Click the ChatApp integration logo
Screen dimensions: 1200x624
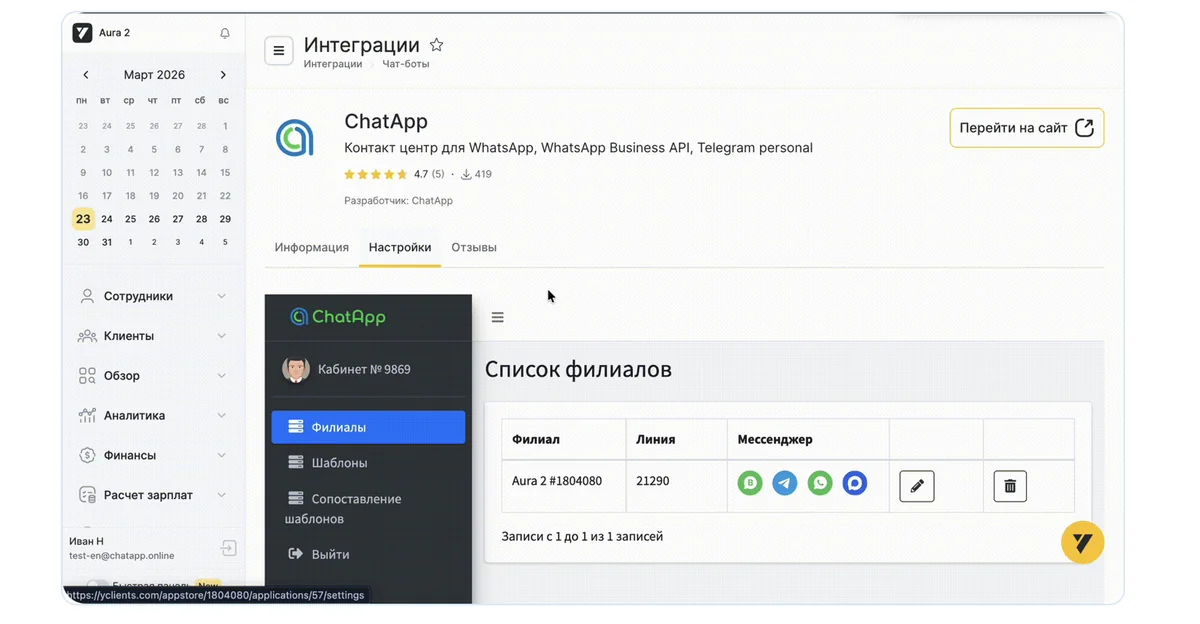coord(295,137)
